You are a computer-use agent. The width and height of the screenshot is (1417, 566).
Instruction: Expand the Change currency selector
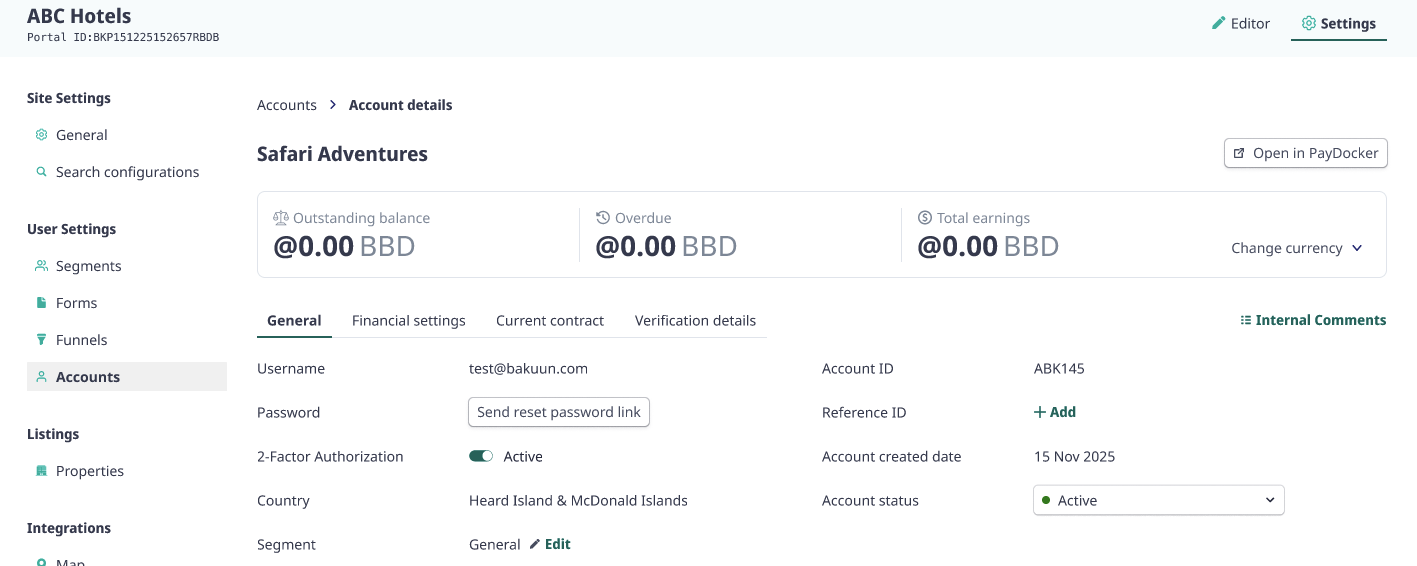[1297, 248]
